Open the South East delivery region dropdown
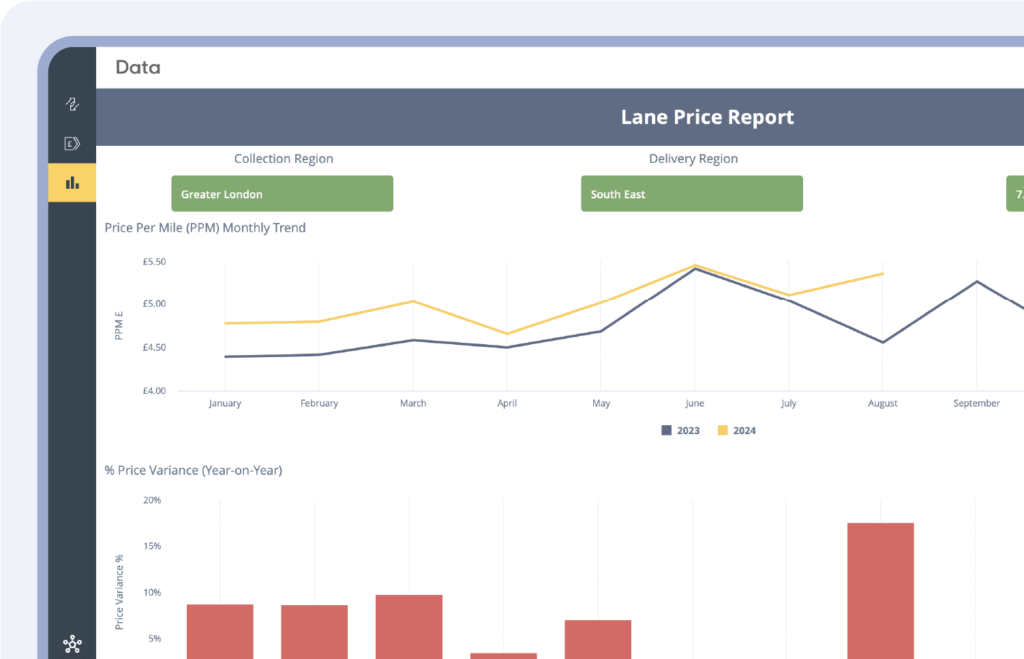 692,193
